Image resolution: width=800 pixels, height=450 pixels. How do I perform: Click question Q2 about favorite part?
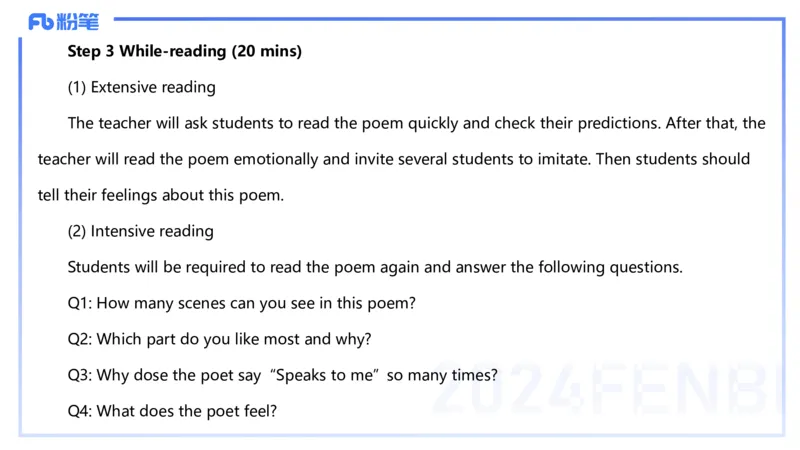219,339
